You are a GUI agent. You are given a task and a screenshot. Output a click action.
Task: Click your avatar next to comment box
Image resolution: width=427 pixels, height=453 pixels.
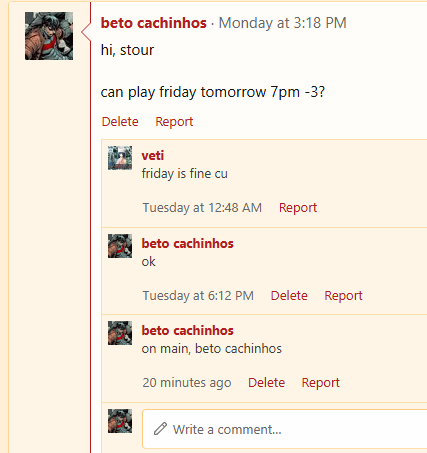point(120,421)
